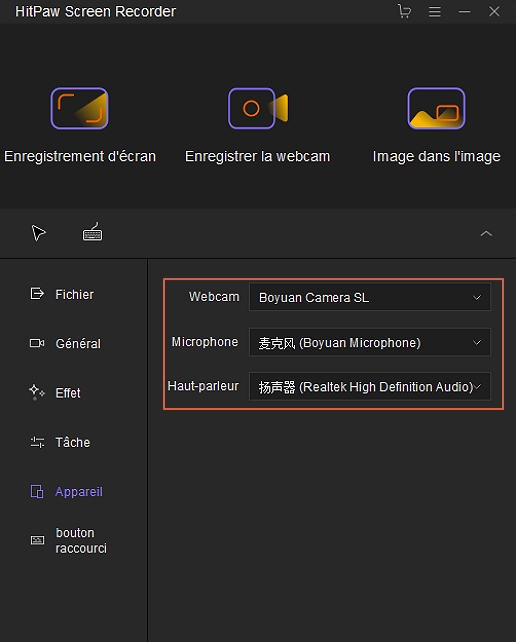The image size is (516, 642).
Task: Close the HitPaw Screen Recorder window
Action: (494, 11)
